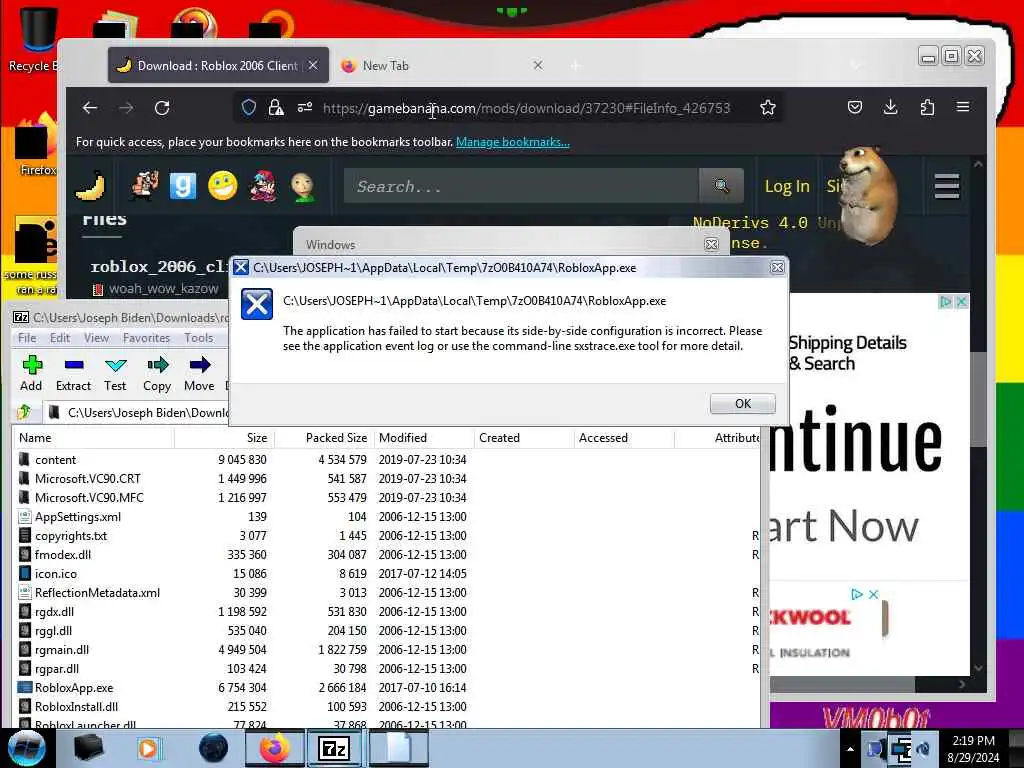Sort by the Packed Size column header
1024x768 pixels.
[x=324, y=438]
